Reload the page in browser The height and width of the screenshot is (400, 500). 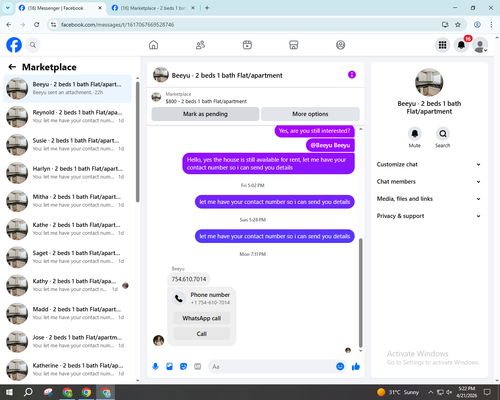click(37, 25)
